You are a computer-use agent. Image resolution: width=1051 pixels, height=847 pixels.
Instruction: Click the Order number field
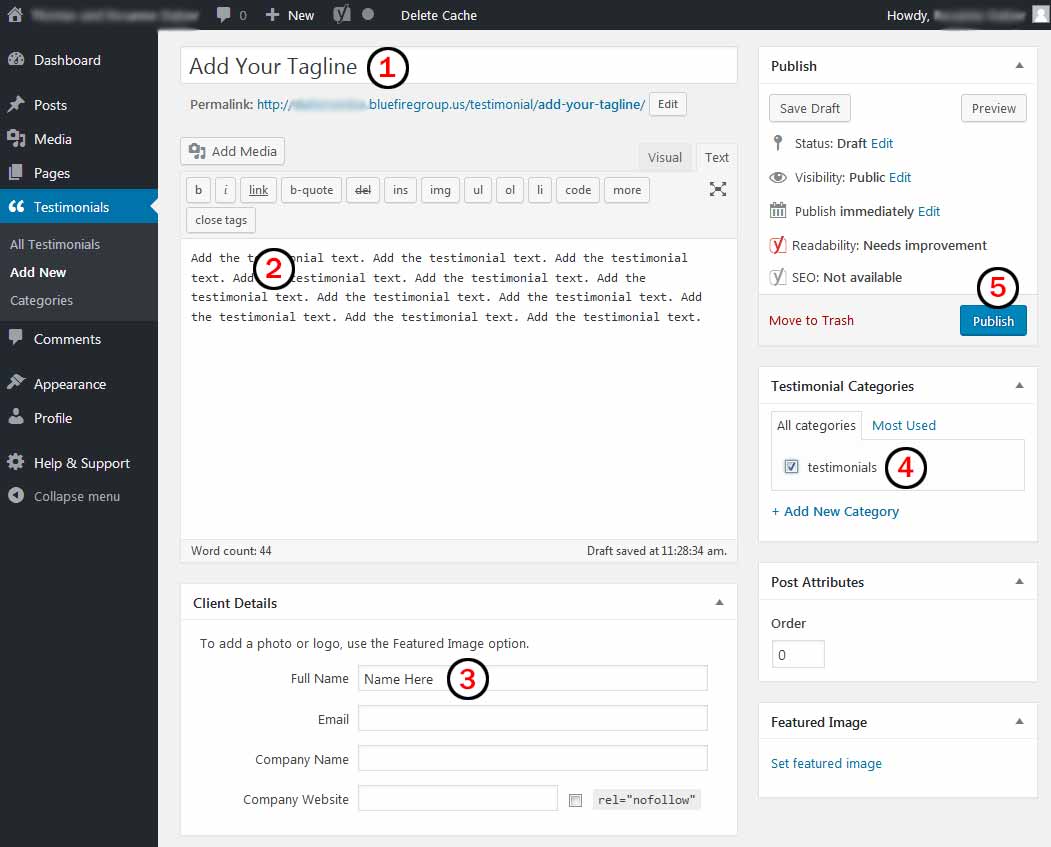[798, 654]
